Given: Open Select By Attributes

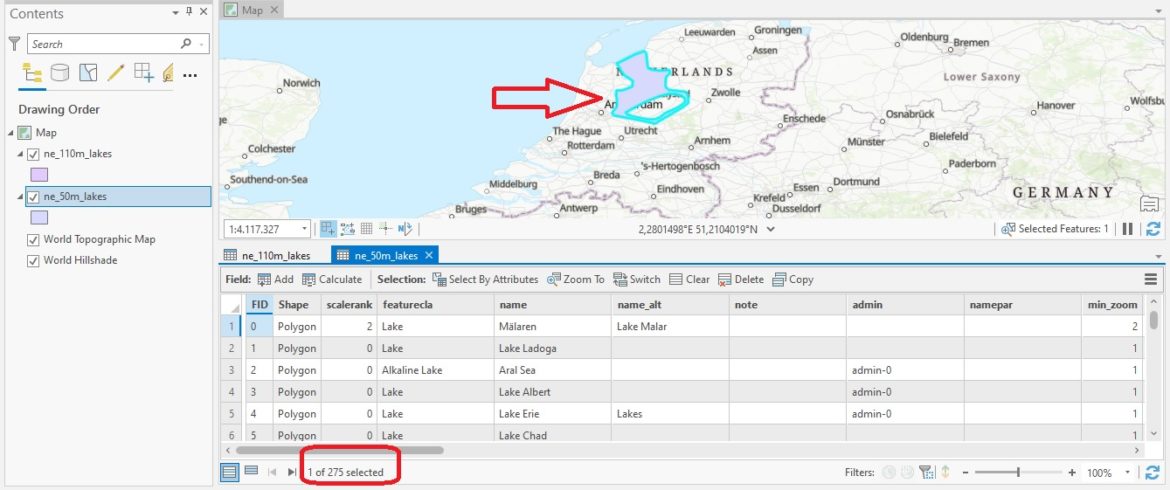Looking at the screenshot, I should point(485,280).
